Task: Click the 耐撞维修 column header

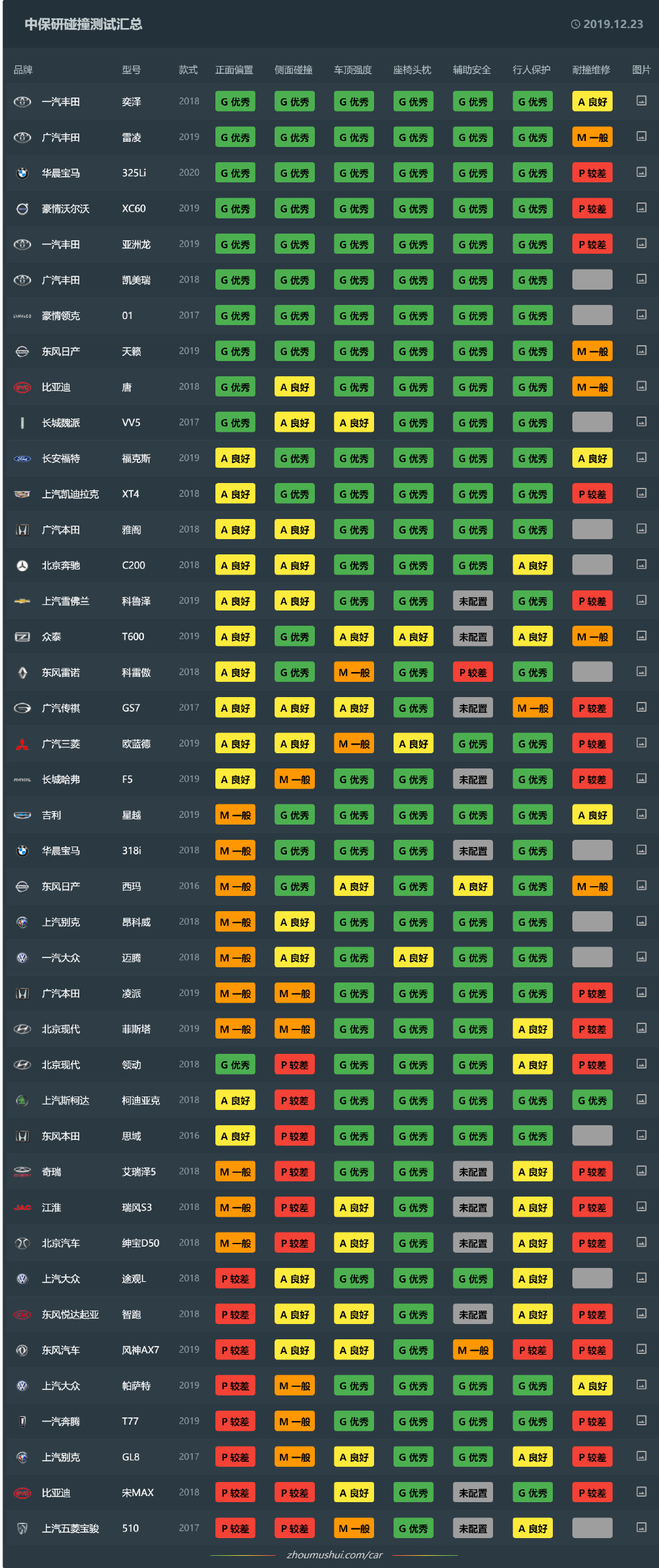Action: [591, 70]
